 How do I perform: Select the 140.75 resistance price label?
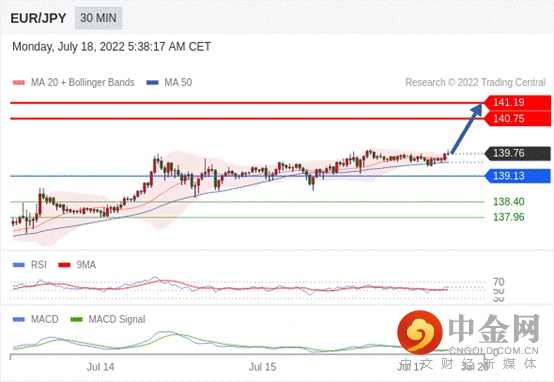517,118
